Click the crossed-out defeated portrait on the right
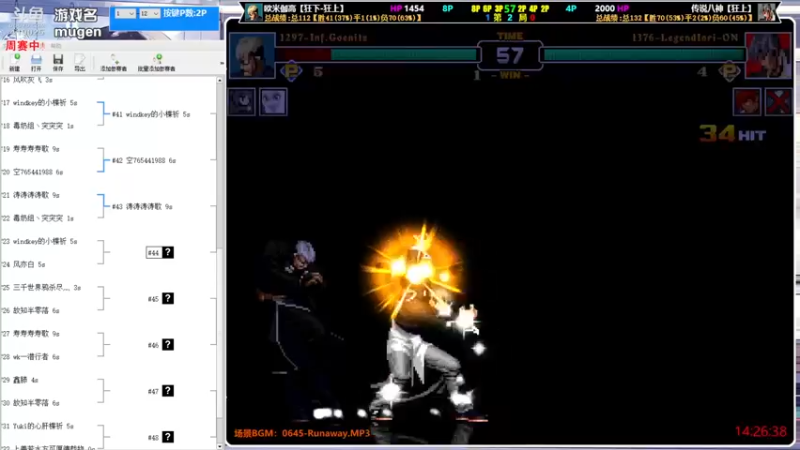800x450 pixels. (x=779, y=102)
